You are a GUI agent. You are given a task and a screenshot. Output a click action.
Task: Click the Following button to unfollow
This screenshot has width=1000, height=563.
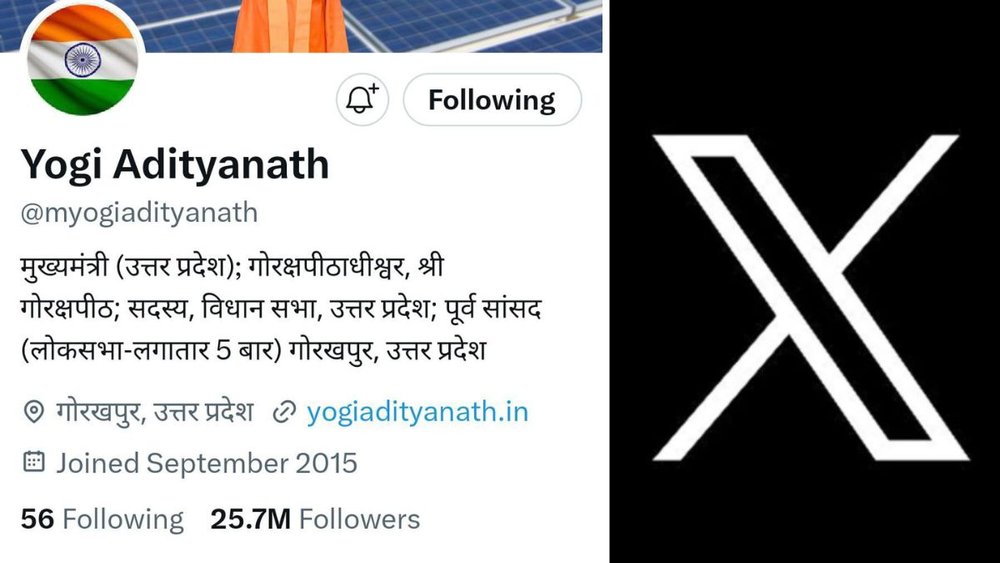coord(492,99)
